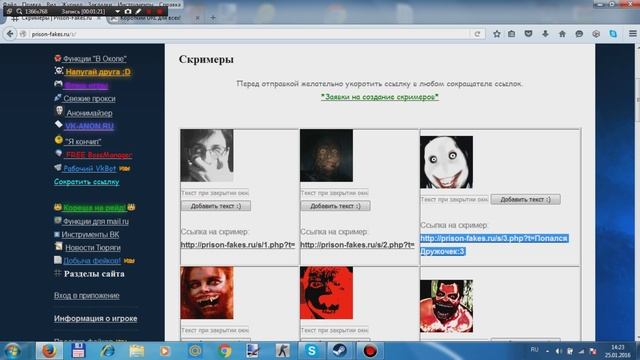Click the man-with-glasses screamer thumbnail
Image resolution: width=640 pixels, height=360 pixels.
(207, 156)
